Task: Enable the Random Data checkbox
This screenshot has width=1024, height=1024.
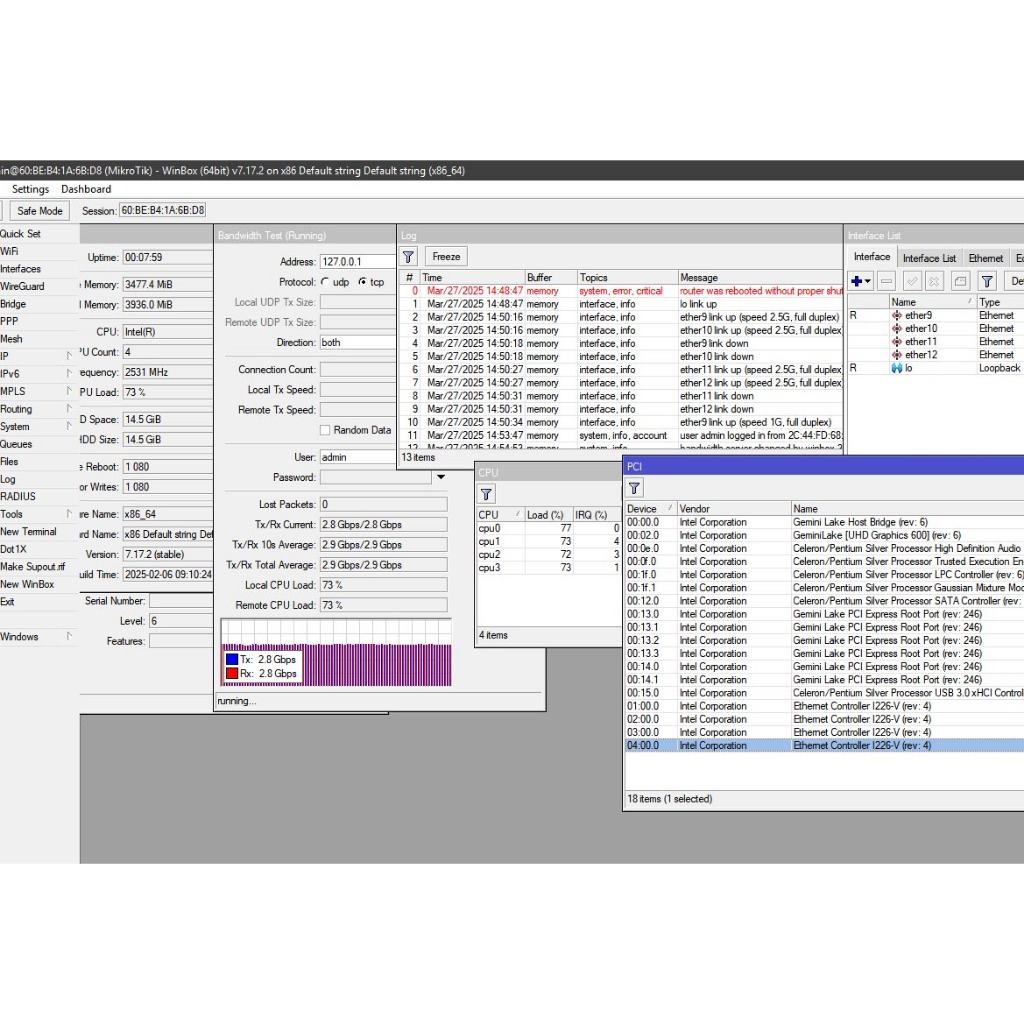Action: pyautogui.click(x=325, y=430)
